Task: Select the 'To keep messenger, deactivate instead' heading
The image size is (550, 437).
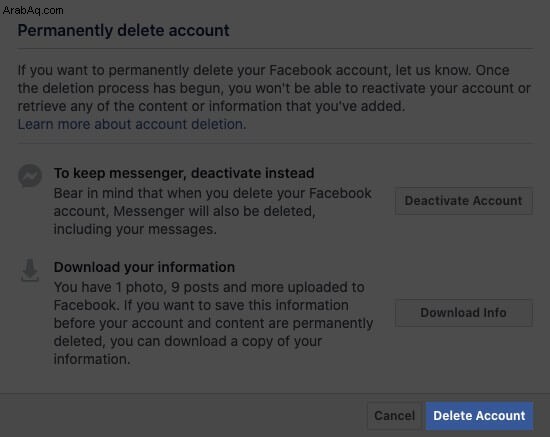Action: tap(184, 173)
